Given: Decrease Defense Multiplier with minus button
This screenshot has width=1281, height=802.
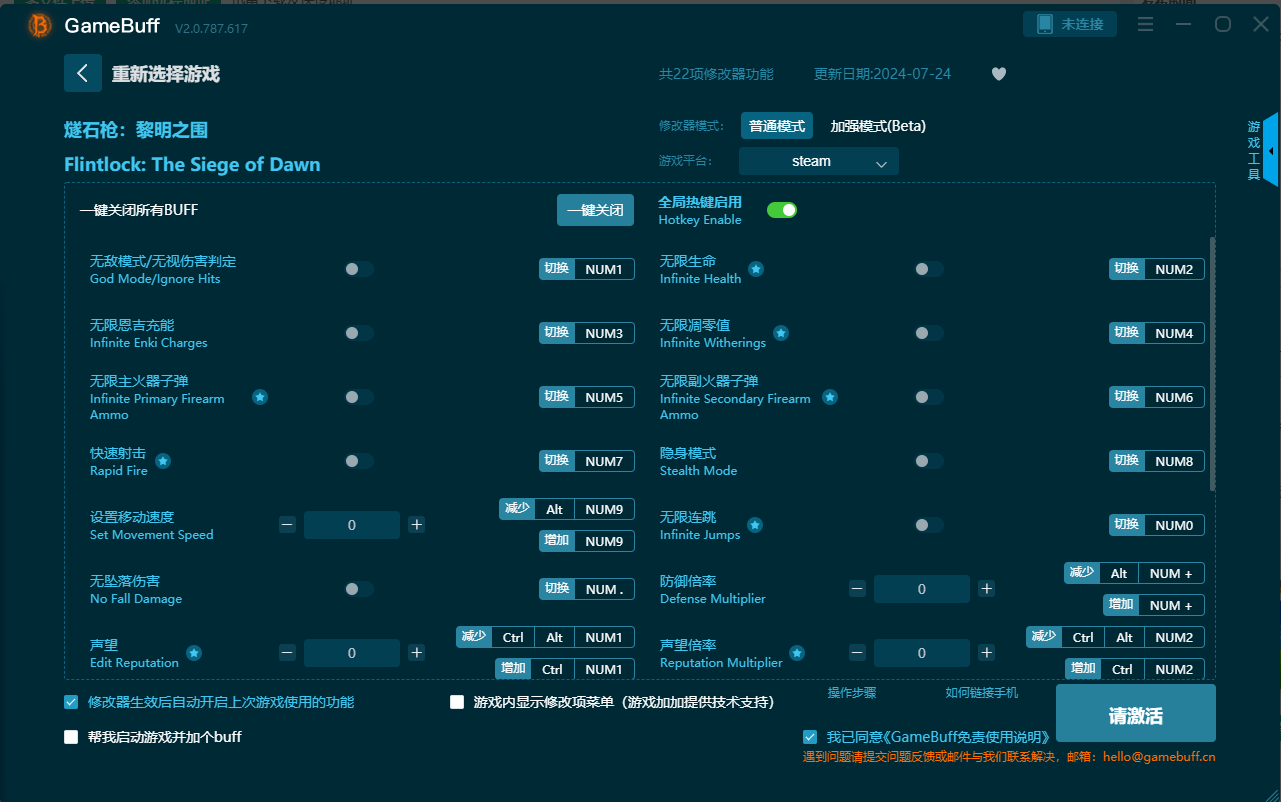Looking at the screenshot, I should (857, 589).
